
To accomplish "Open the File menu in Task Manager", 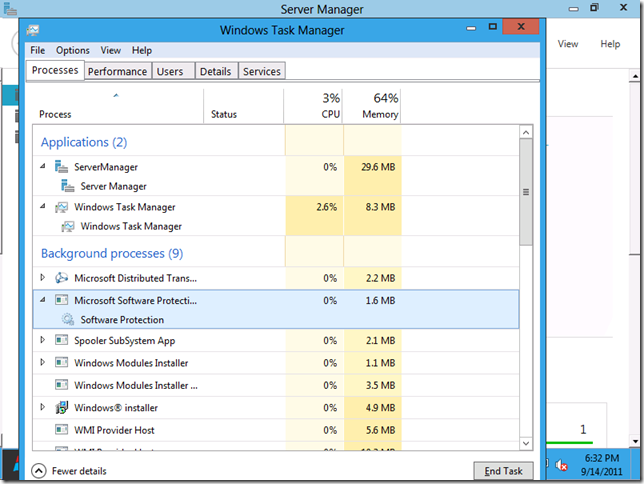I will (38, 50).
